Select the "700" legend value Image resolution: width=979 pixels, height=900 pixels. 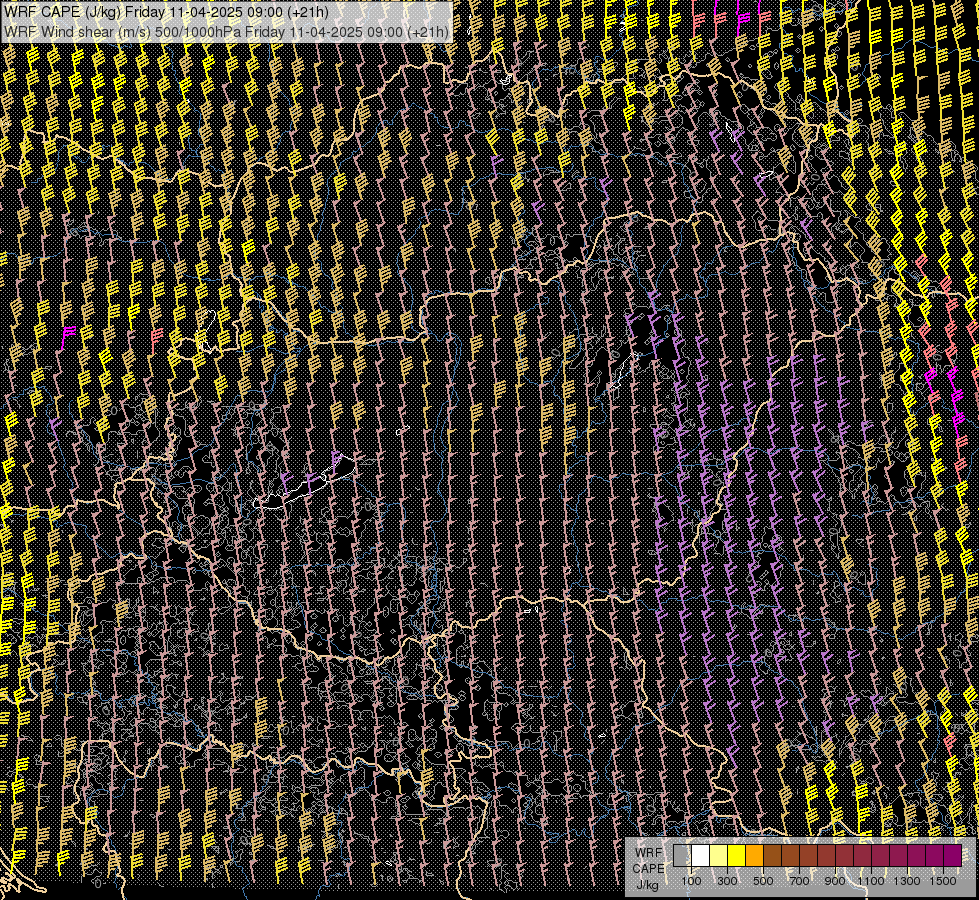[x=799, y=881]
